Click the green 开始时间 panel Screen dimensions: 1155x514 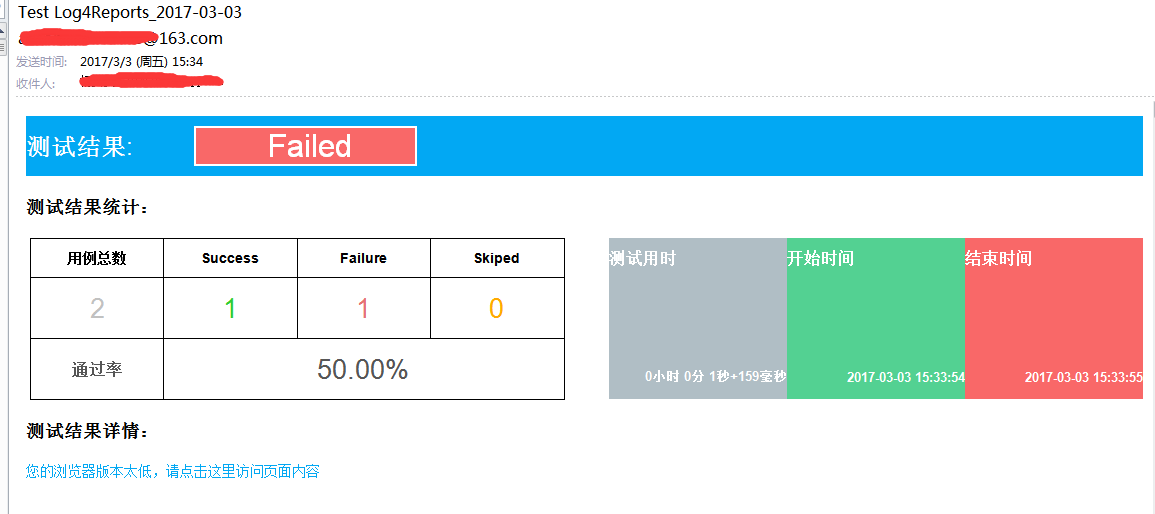point(876,318)
